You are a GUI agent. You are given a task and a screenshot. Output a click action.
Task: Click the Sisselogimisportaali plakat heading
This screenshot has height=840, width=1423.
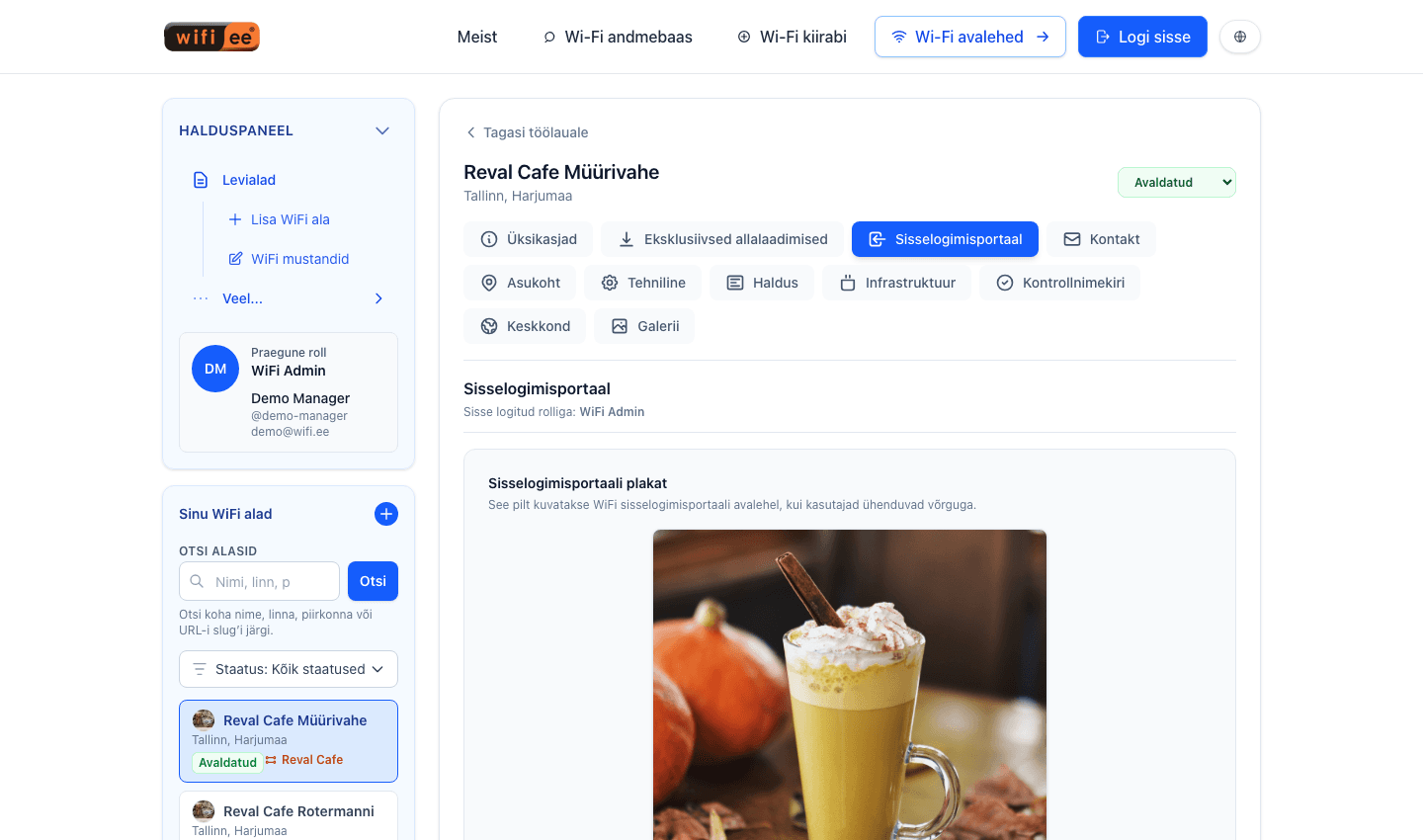click(x=577, y=483)
